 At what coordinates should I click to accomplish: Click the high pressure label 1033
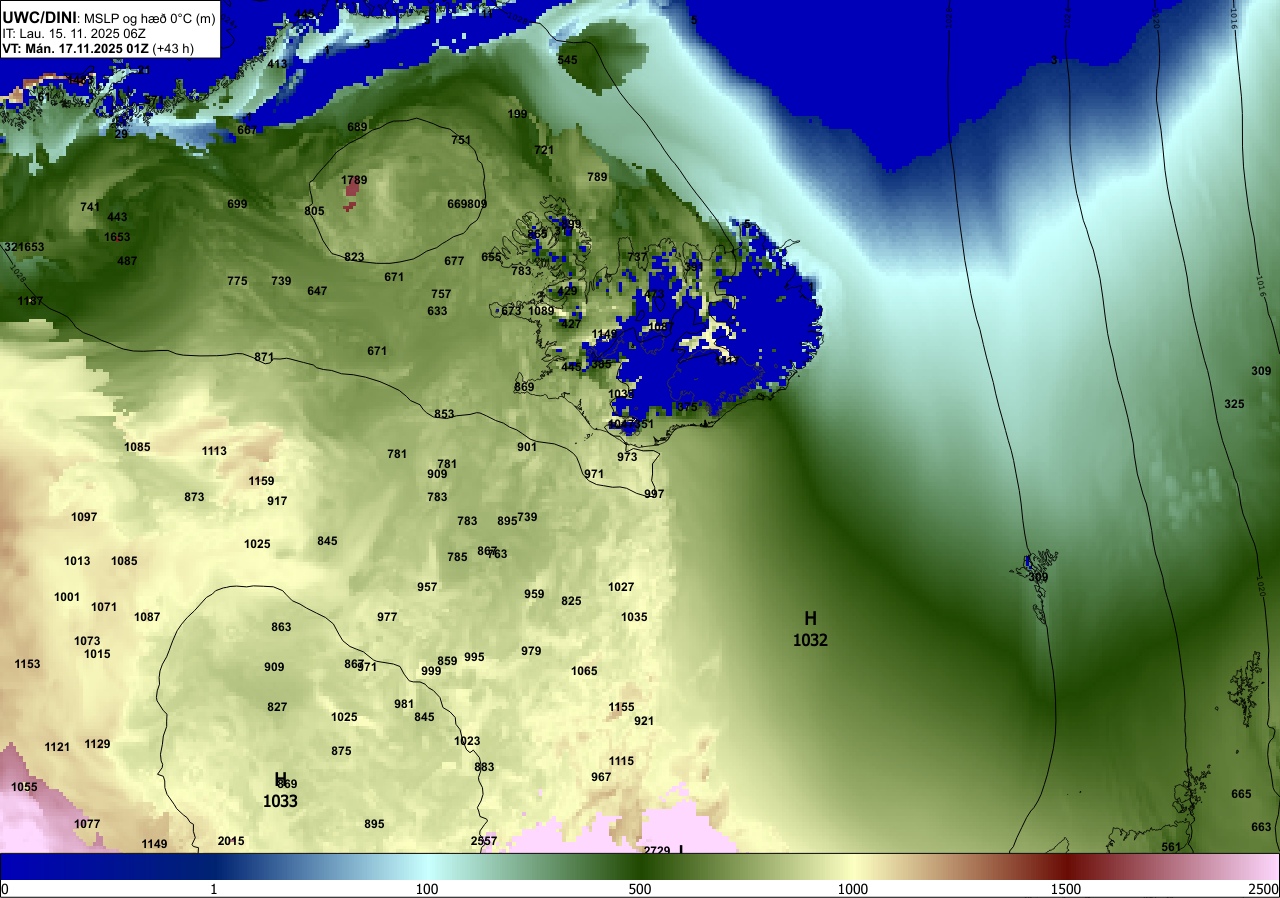click(x=280, y=801)
